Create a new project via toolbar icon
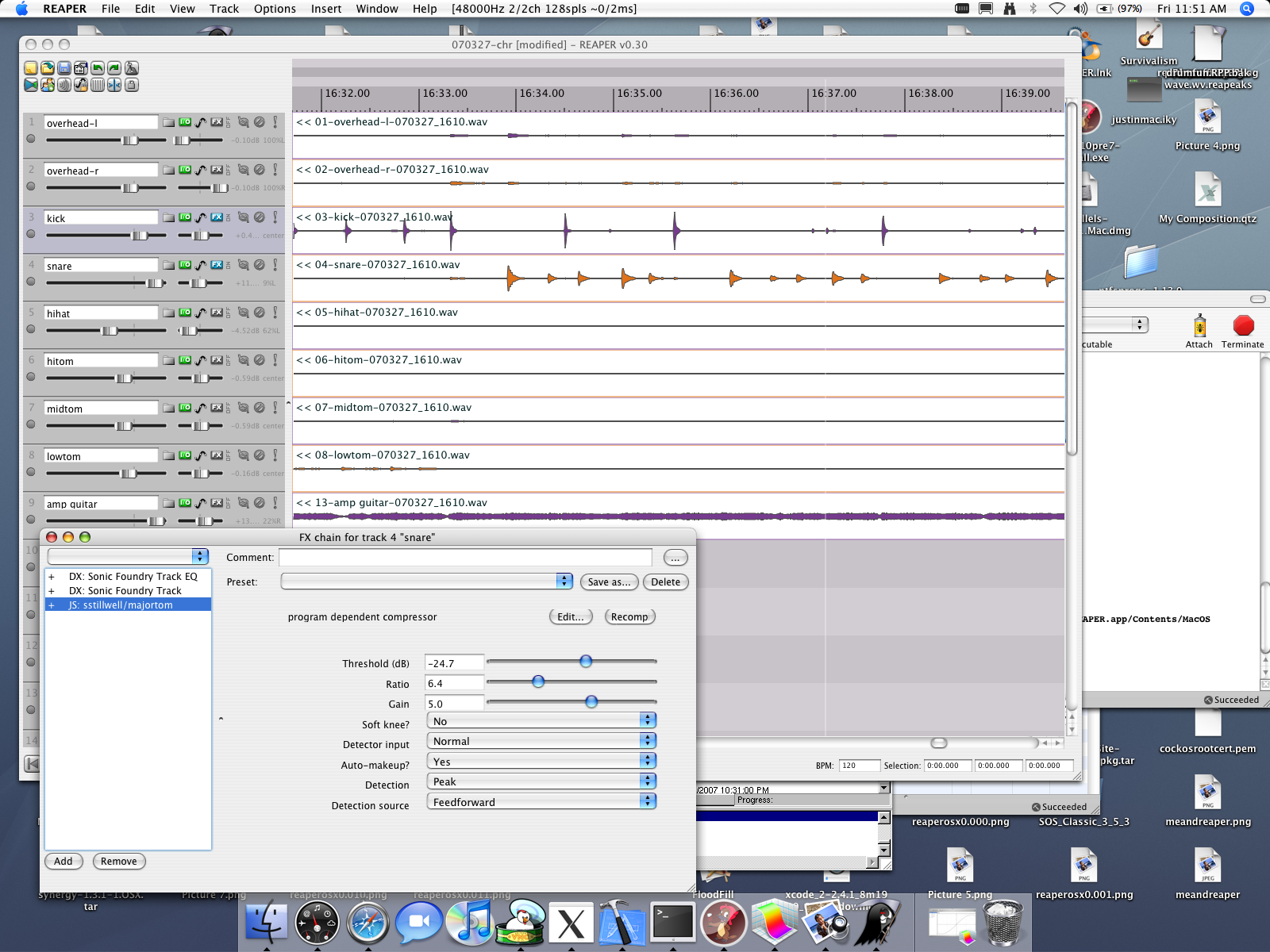This screenshot has width=1270, height=952. (31, 68)
